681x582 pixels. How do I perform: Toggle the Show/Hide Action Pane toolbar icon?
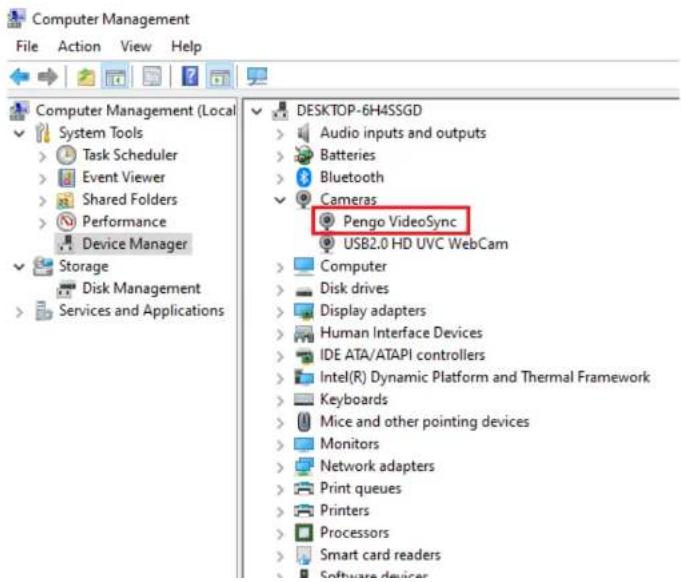coord(220,77)
